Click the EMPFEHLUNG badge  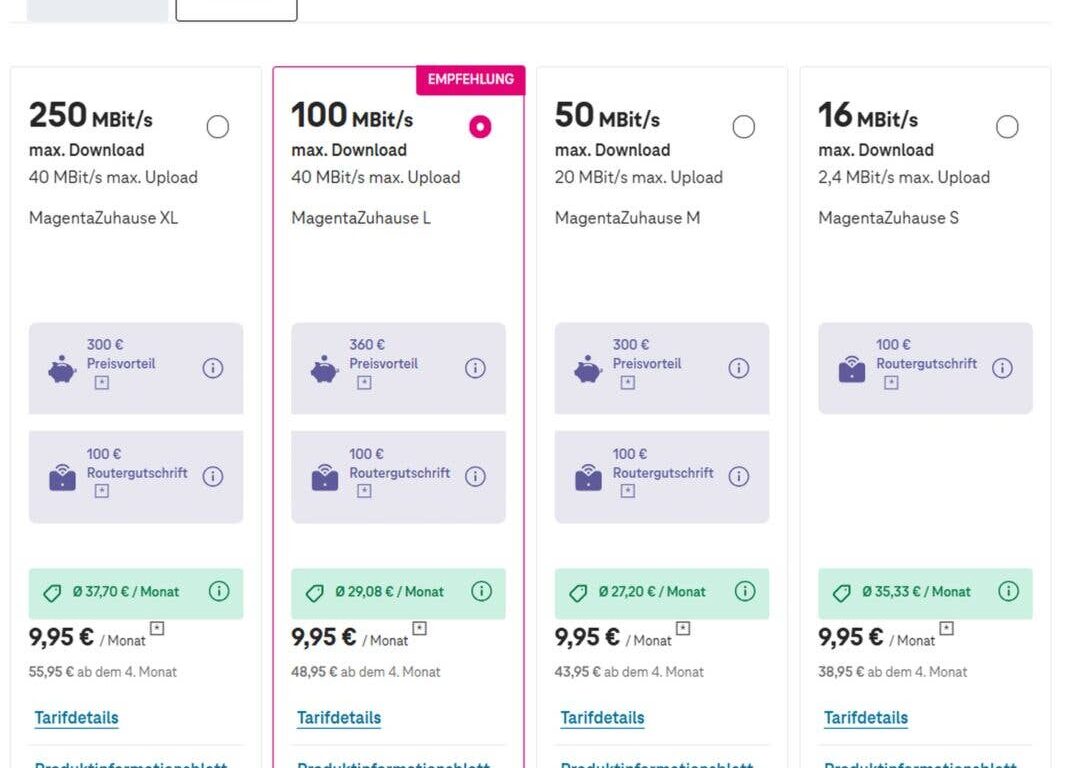pyautogui.click(x=471, y=80)
